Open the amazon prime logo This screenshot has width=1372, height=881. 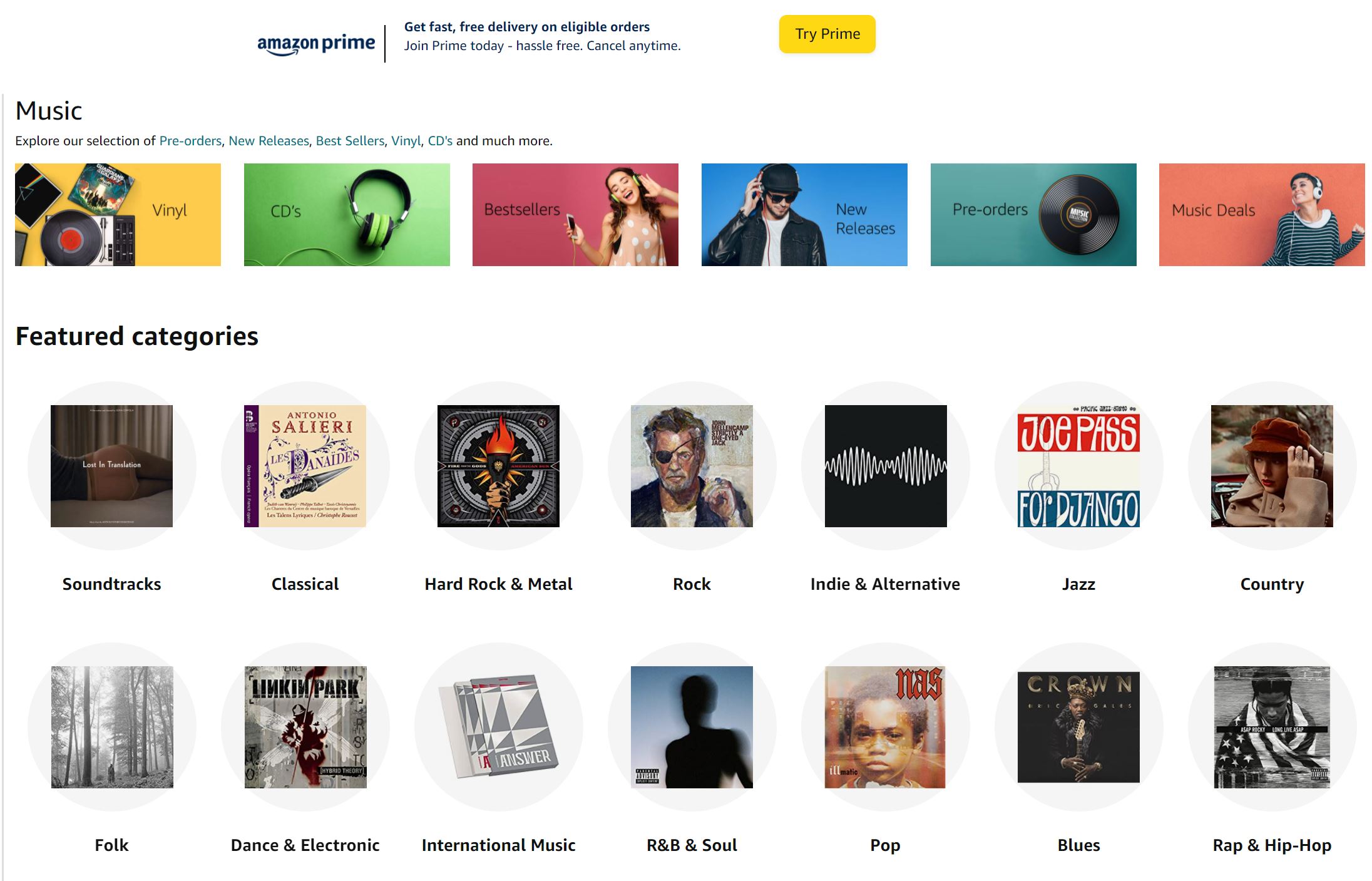point(316,44)
